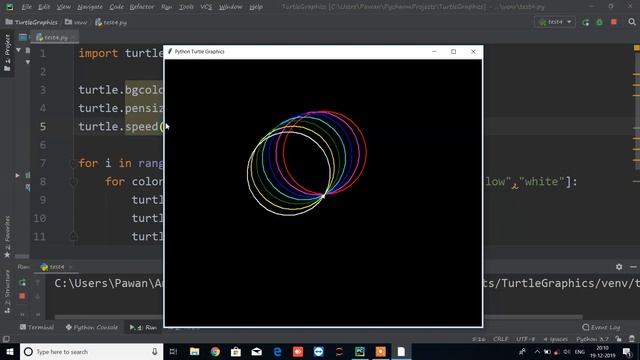Open the Run menu in the menu bar
Screen dimensions: 640x360
(x=166, y=7)
